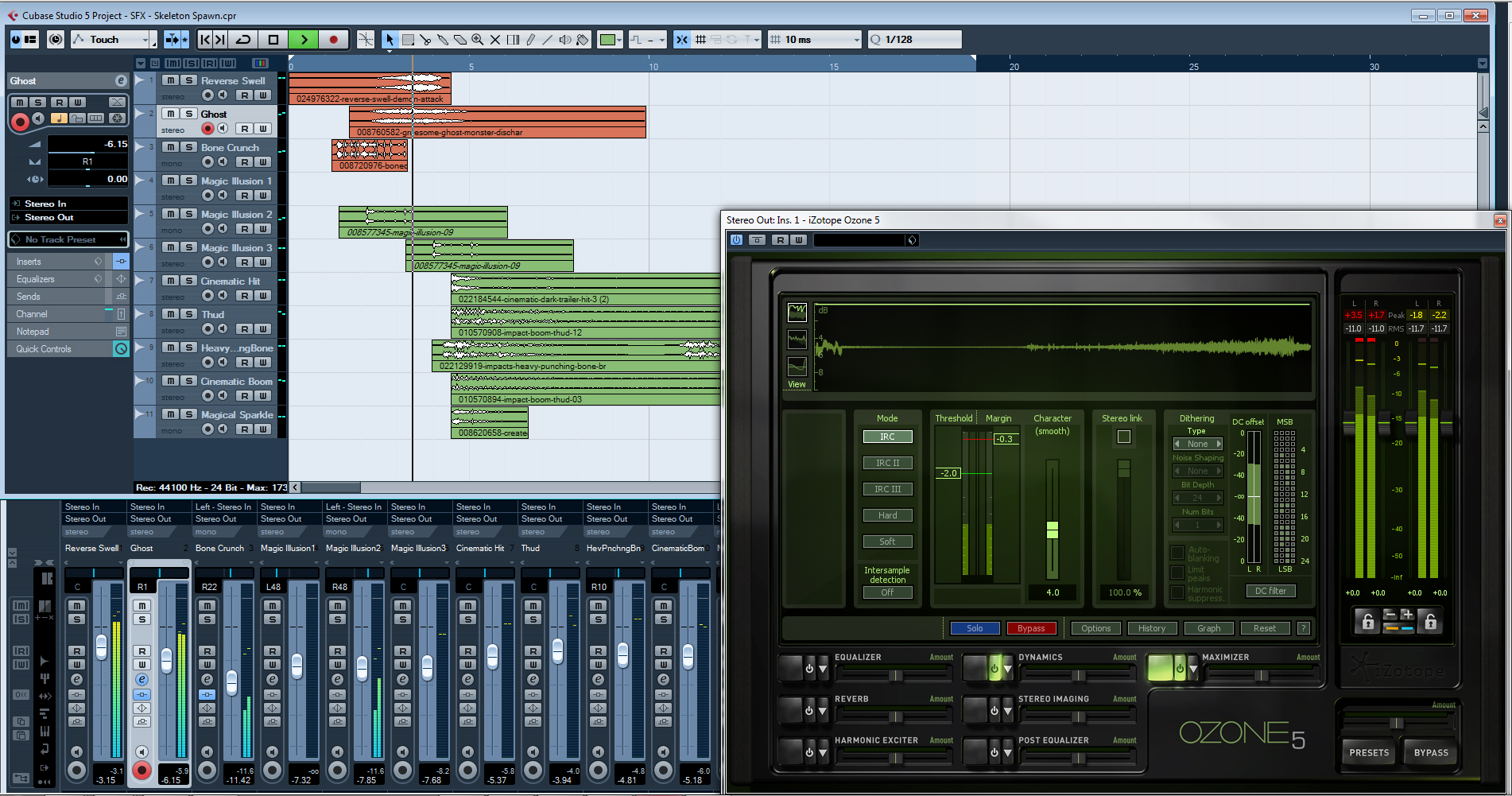Screen dimensions: 1512x796
Task: Select the Glue tool
Action: tap(443, 40)
